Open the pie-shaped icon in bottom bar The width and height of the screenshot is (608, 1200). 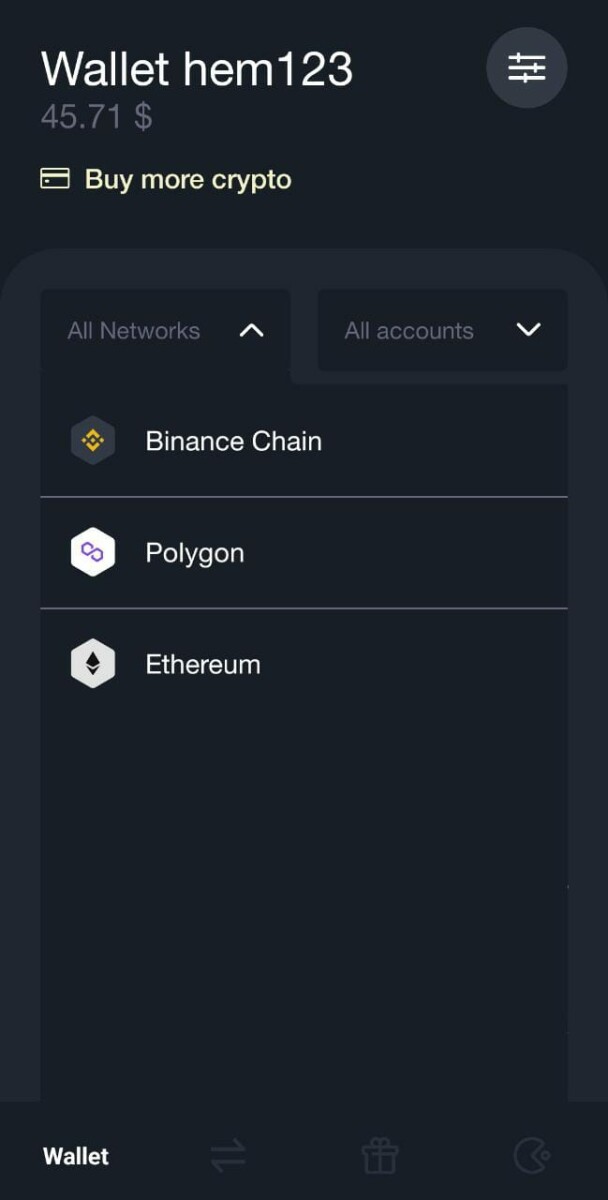pyautogui.click(x=531, y=1157)
